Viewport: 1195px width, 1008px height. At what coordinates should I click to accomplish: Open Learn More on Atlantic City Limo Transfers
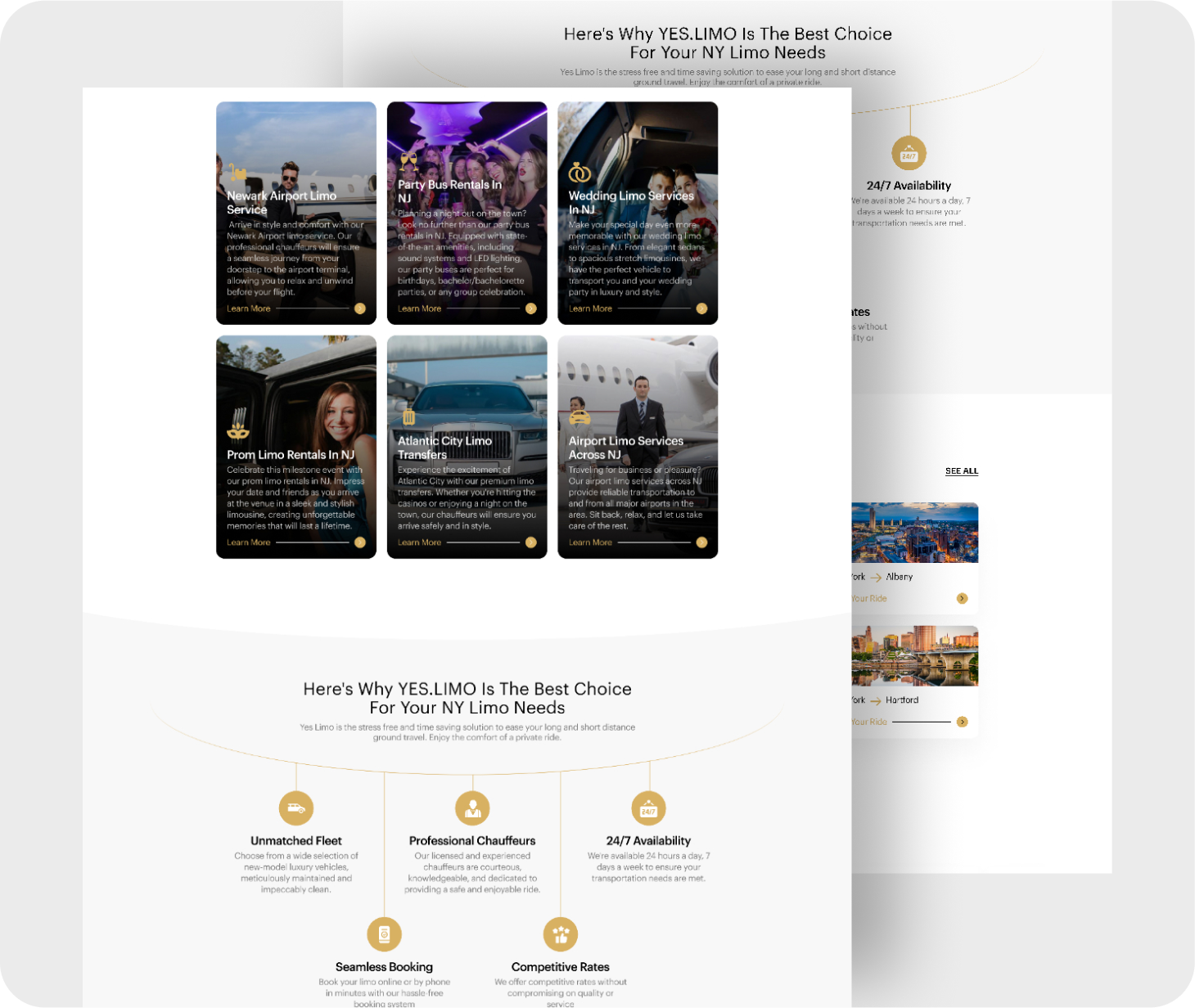point(419,542)
